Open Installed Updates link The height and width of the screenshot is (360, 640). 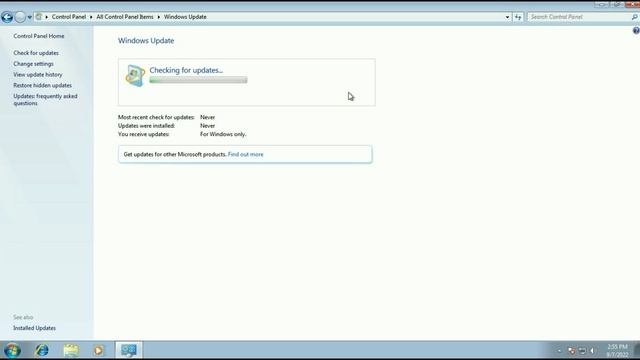click(x=34, y=328)
